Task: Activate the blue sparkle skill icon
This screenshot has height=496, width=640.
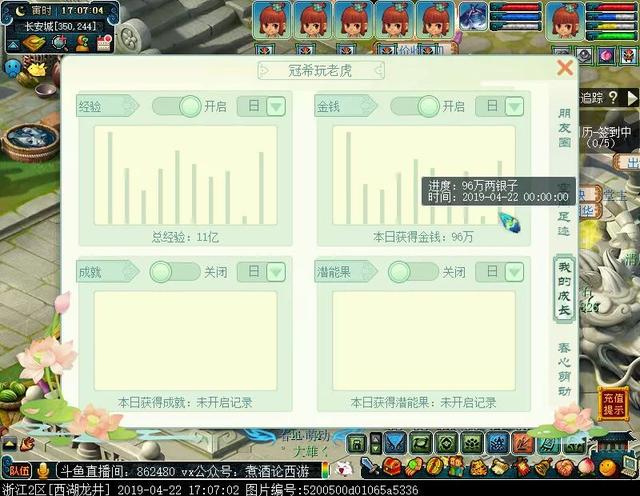Action: click(497, 444)
